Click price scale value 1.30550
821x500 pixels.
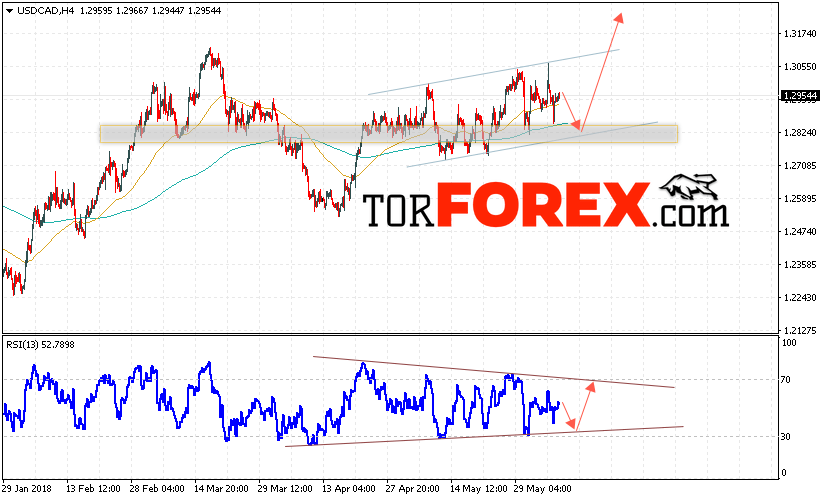tap(800, 66)
